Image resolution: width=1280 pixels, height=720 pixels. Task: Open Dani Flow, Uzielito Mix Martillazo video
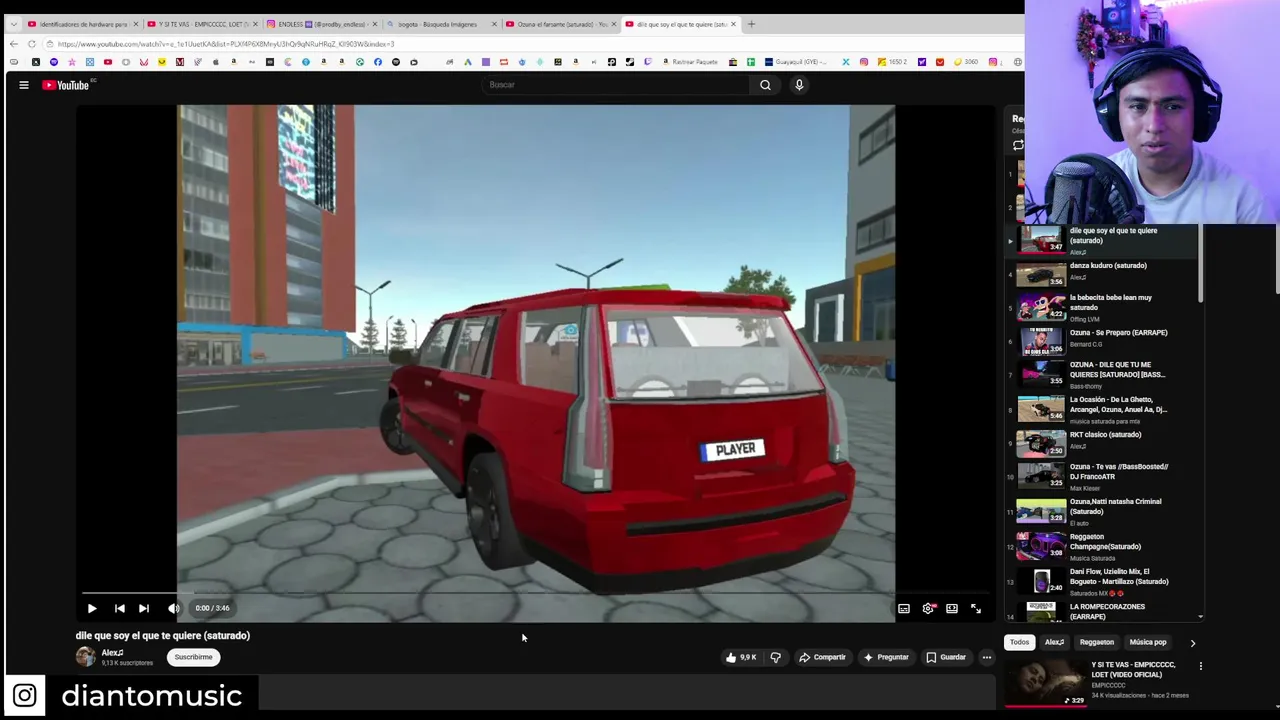(1119, 577)
